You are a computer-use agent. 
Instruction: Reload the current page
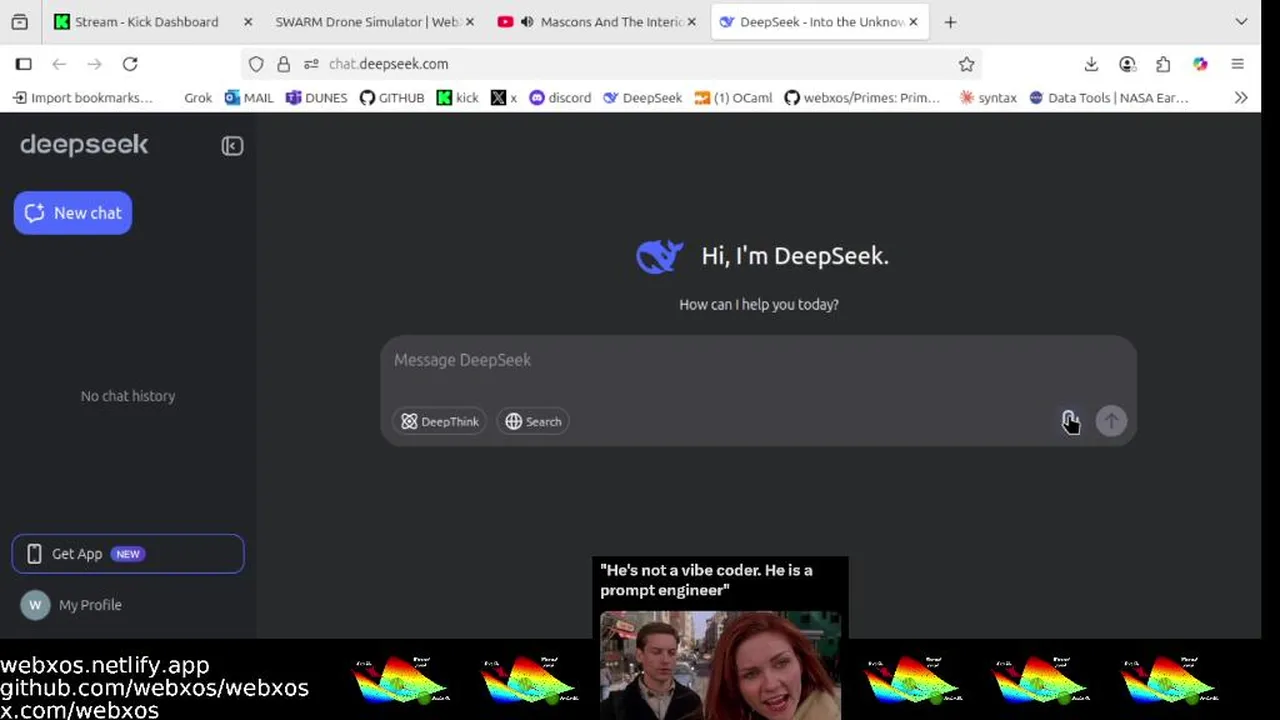[130, 64]
